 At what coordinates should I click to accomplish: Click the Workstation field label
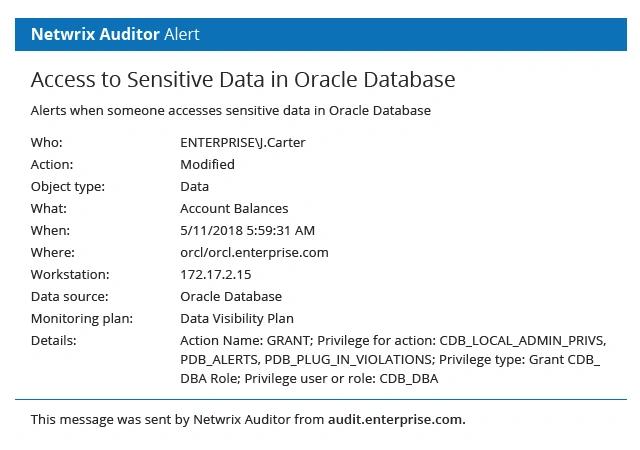70,274
